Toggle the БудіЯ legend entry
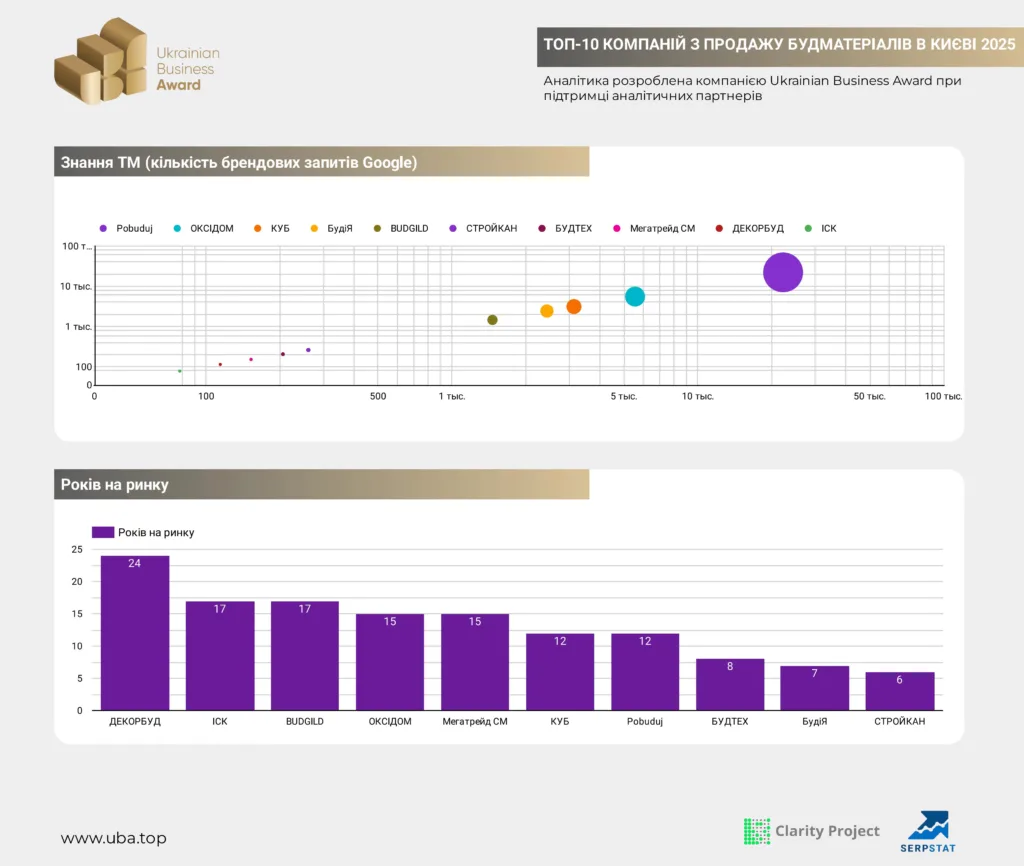The width and height of the screenshot is (1024, 866). coord(332,228)
